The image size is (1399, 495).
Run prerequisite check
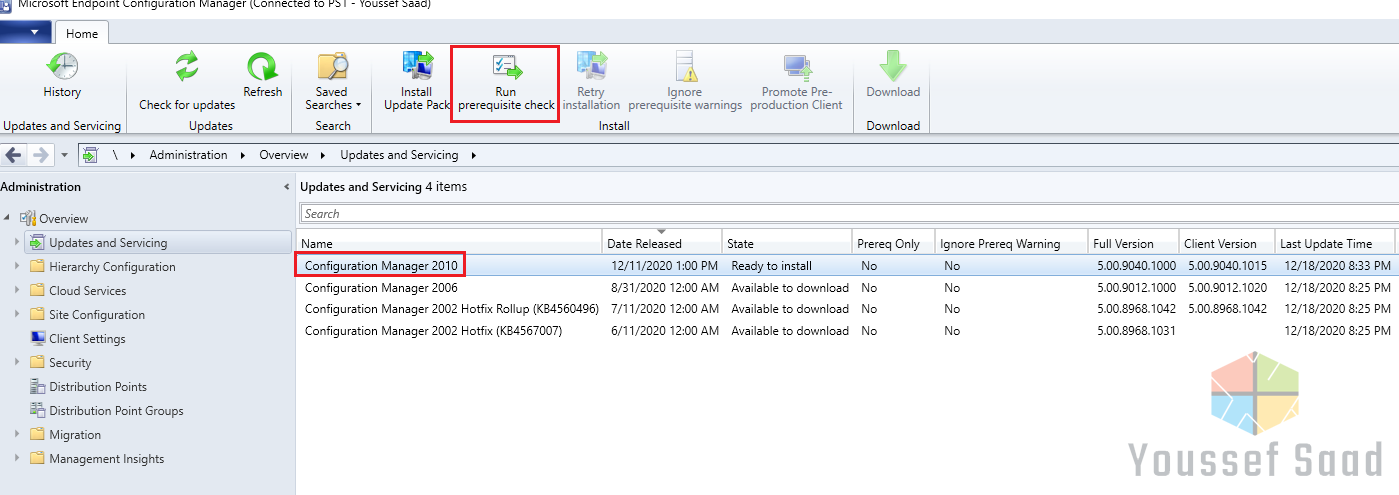(505, 82)
